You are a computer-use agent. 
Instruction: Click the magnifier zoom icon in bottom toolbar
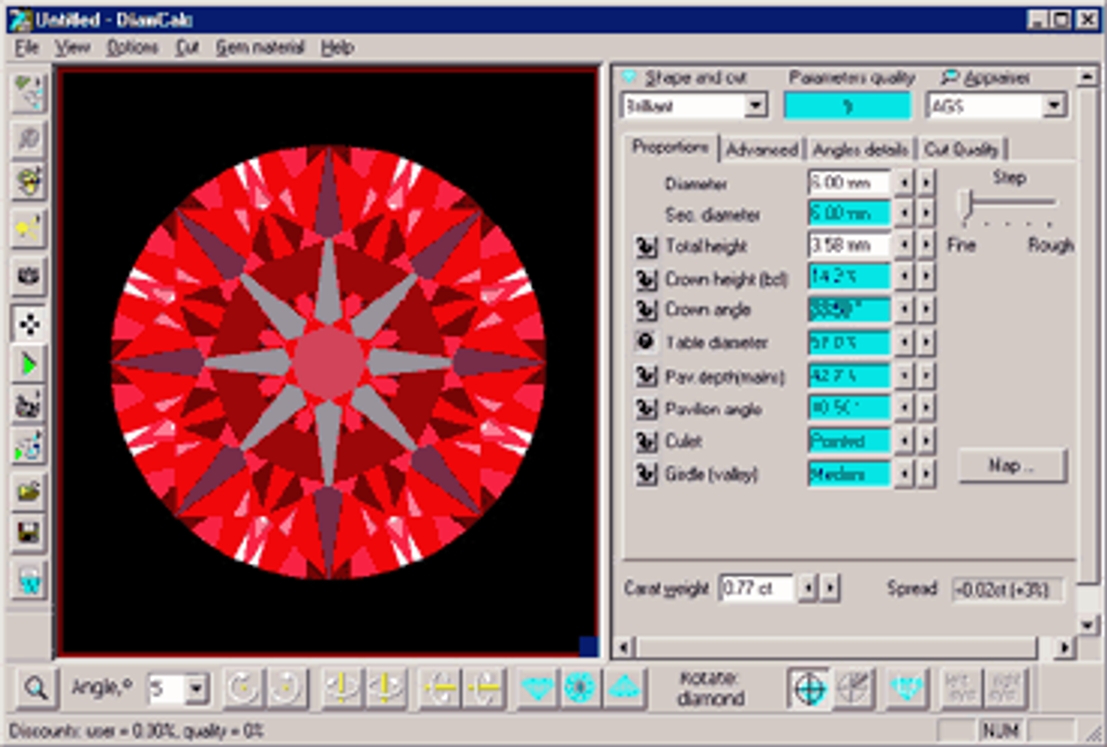[x=35, y=688]
